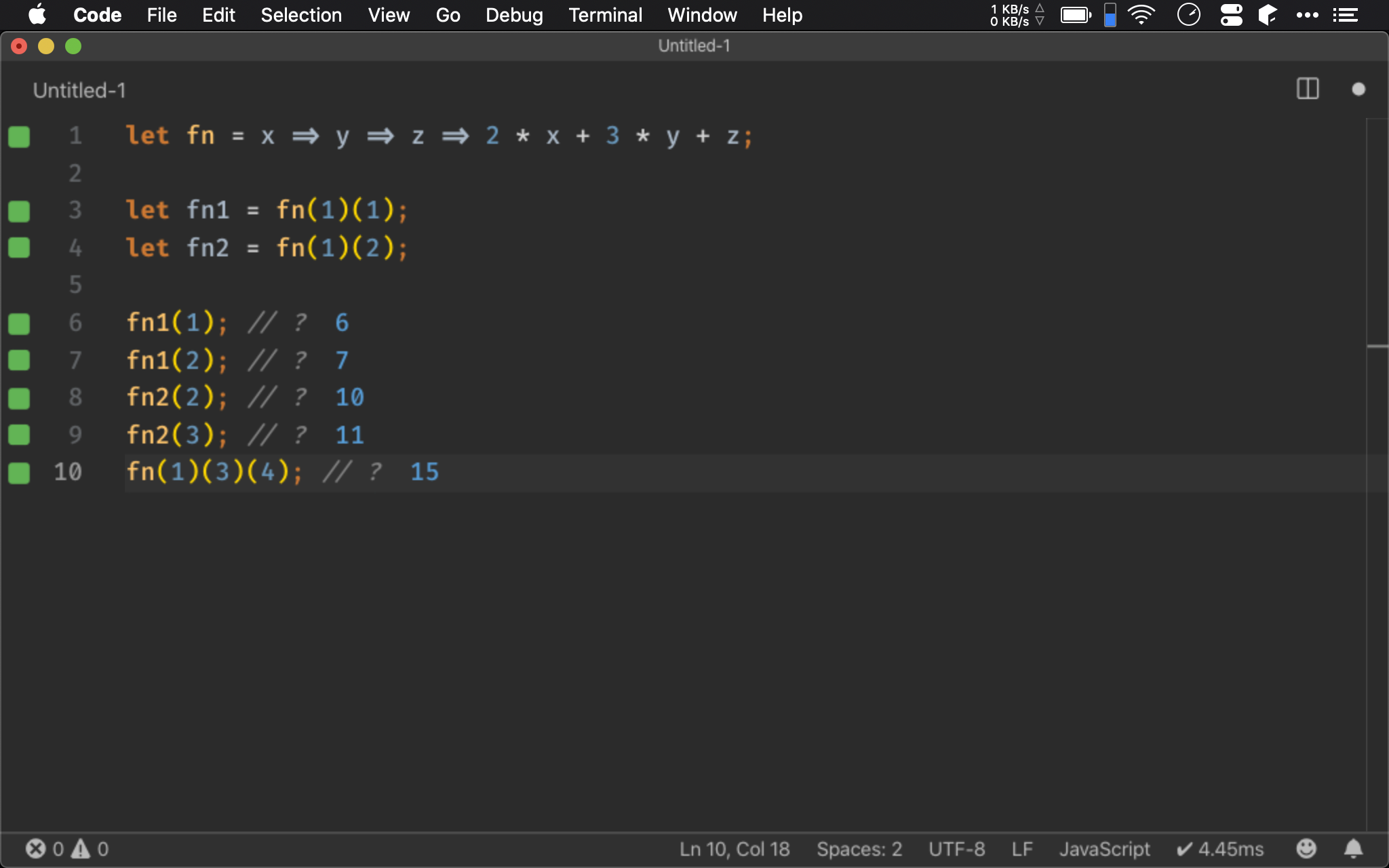Click the green coverage marker on line 10
The height and width of the screenshot is (868, 1389).
(x=19, y=473)
